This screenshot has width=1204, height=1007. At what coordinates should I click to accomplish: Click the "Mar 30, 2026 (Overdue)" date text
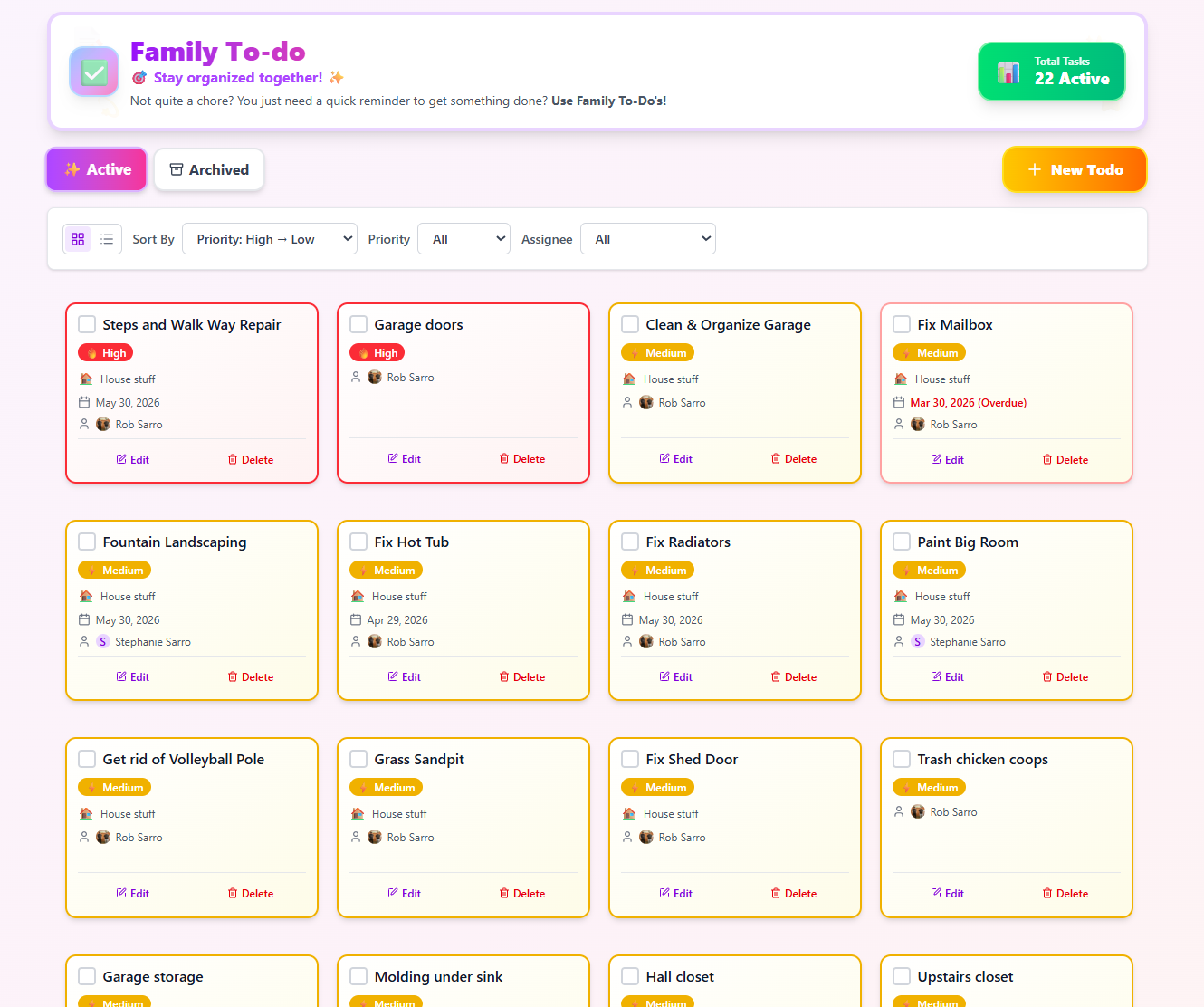969,403
